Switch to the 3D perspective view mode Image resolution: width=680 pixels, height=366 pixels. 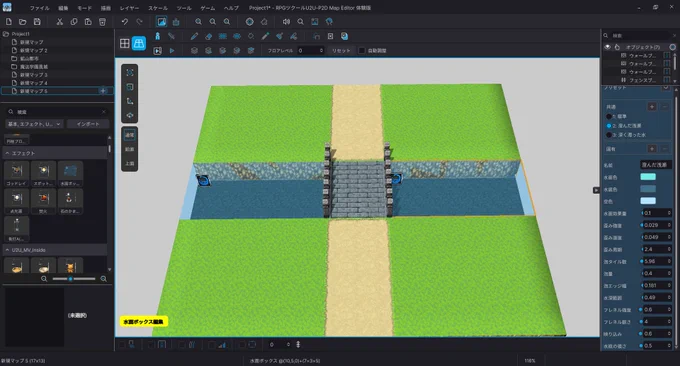(x=139, y=43)
